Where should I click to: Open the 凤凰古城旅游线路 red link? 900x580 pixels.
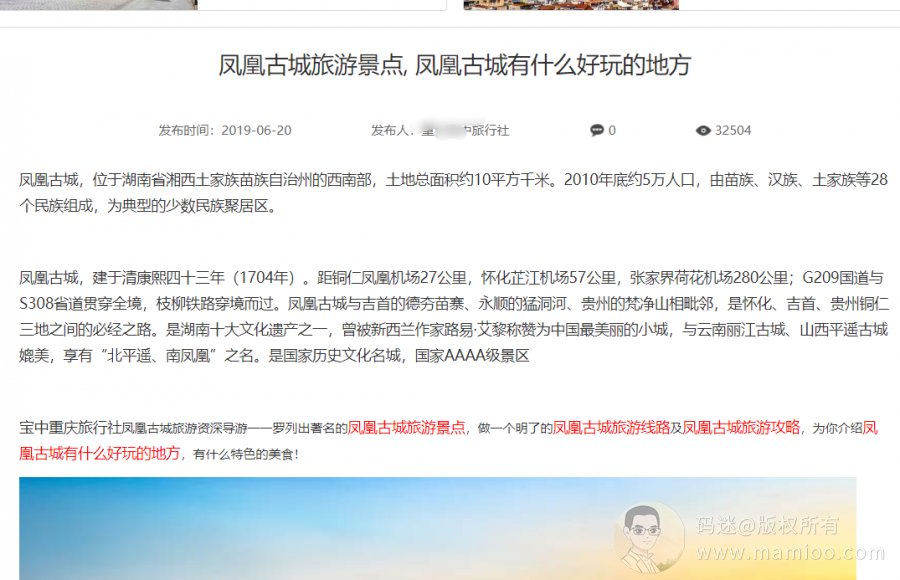(611, 428)
